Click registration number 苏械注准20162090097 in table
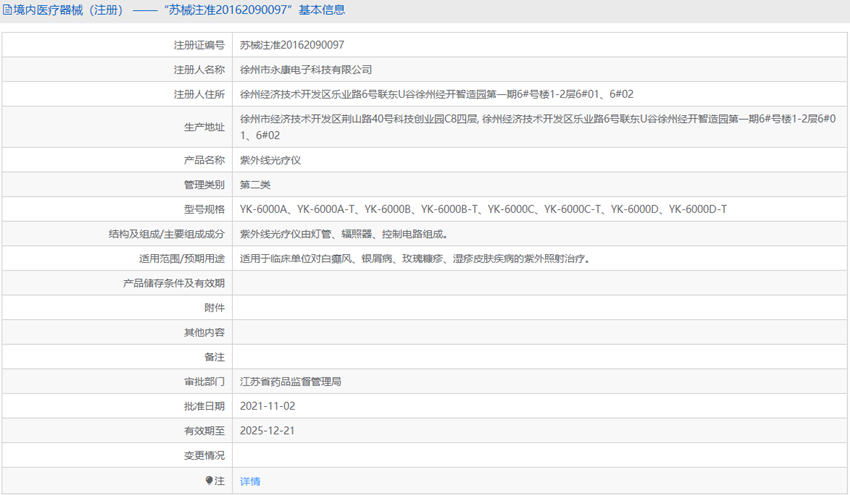This screenshot has width=850, height=495. click(x=292, y=45)
